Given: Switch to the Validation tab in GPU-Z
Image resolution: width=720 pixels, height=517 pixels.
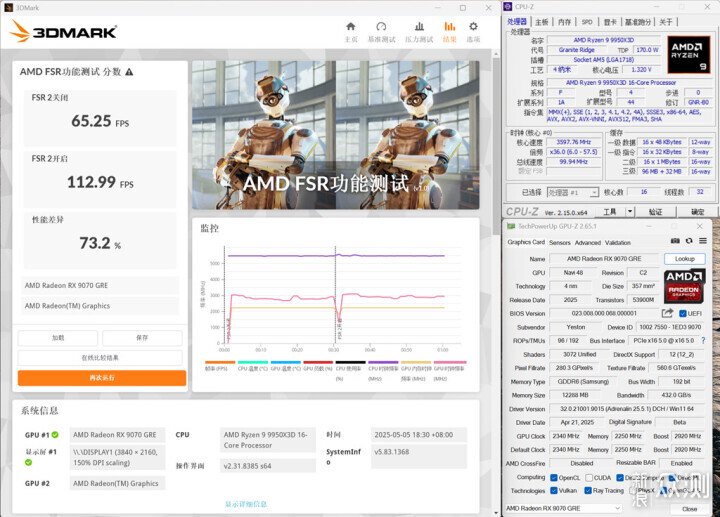Looking at the screenshot, I should pos(618,242).
